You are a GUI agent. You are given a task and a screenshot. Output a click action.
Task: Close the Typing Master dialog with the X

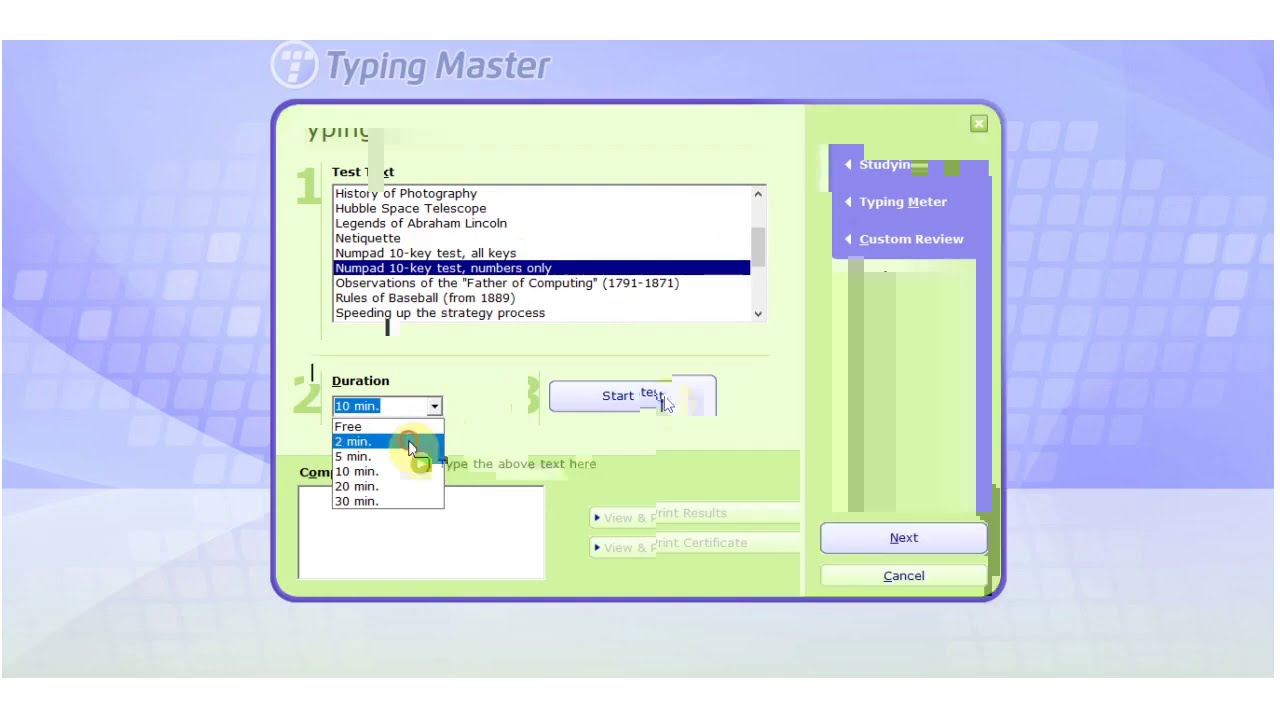point(978,123)
